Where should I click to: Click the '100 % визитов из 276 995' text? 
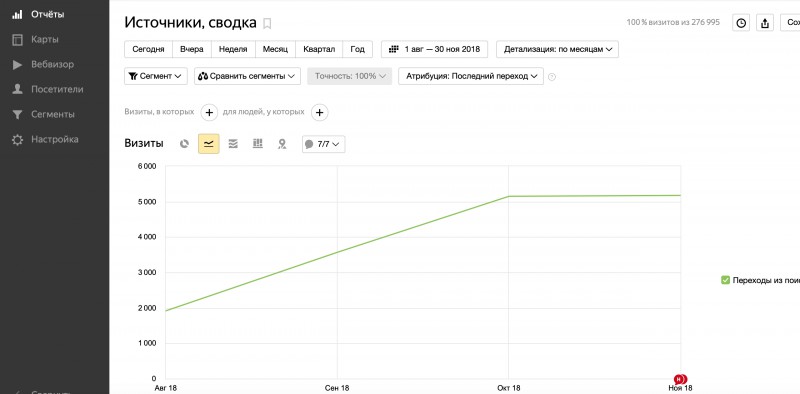[x=673, y=23]
